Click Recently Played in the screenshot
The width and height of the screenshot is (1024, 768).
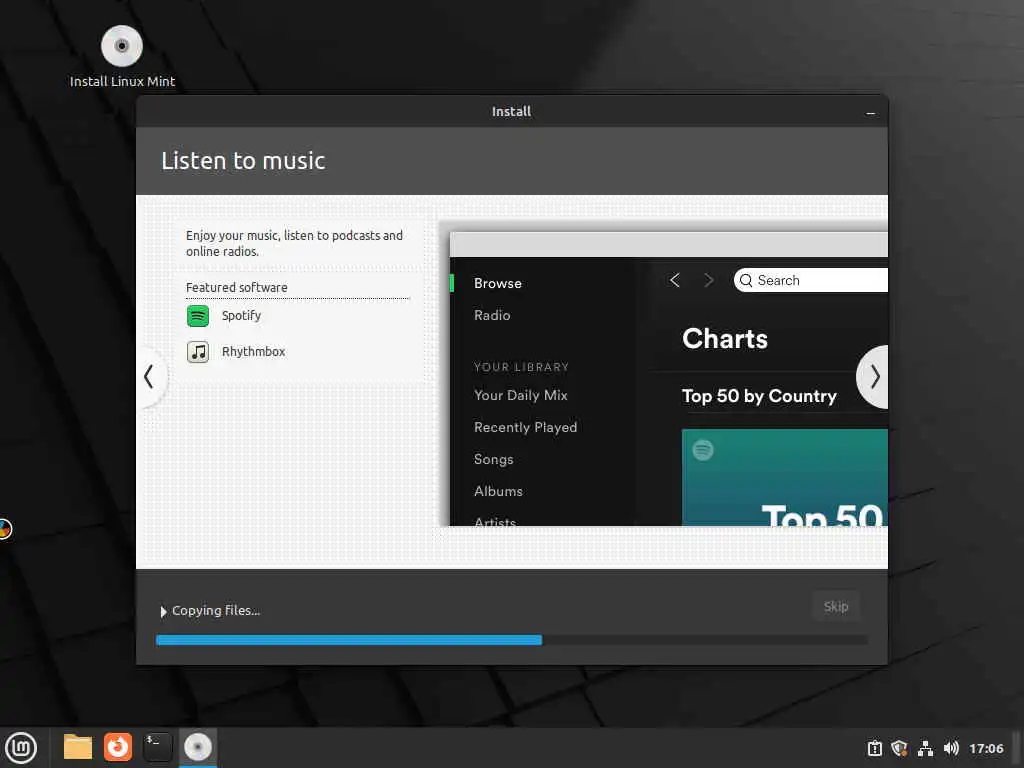click(x=525, y=427)
